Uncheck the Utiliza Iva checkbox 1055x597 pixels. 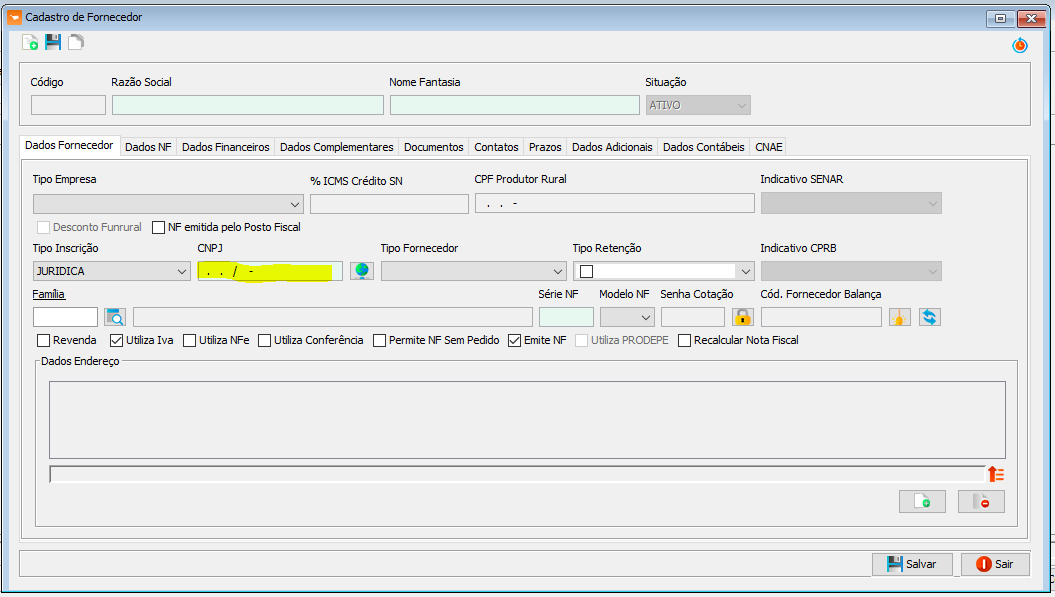tap(117, 340)
